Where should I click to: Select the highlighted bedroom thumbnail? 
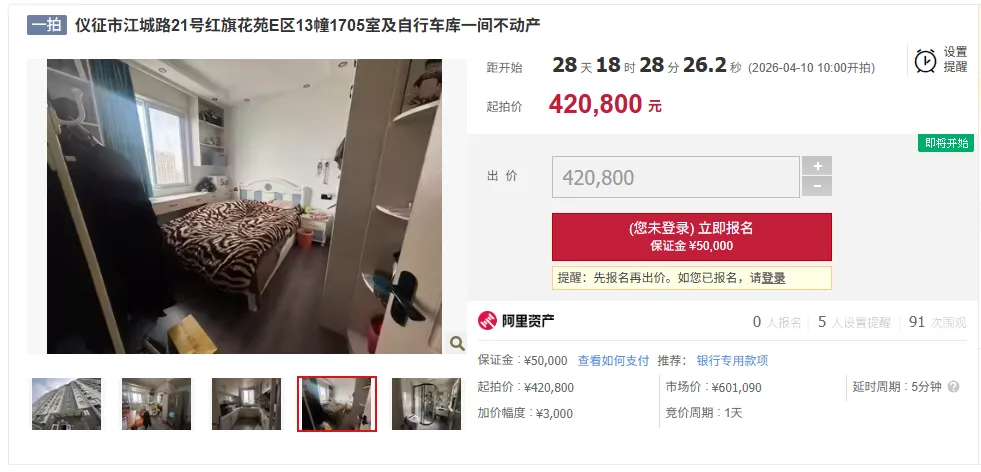coord(337,404)
